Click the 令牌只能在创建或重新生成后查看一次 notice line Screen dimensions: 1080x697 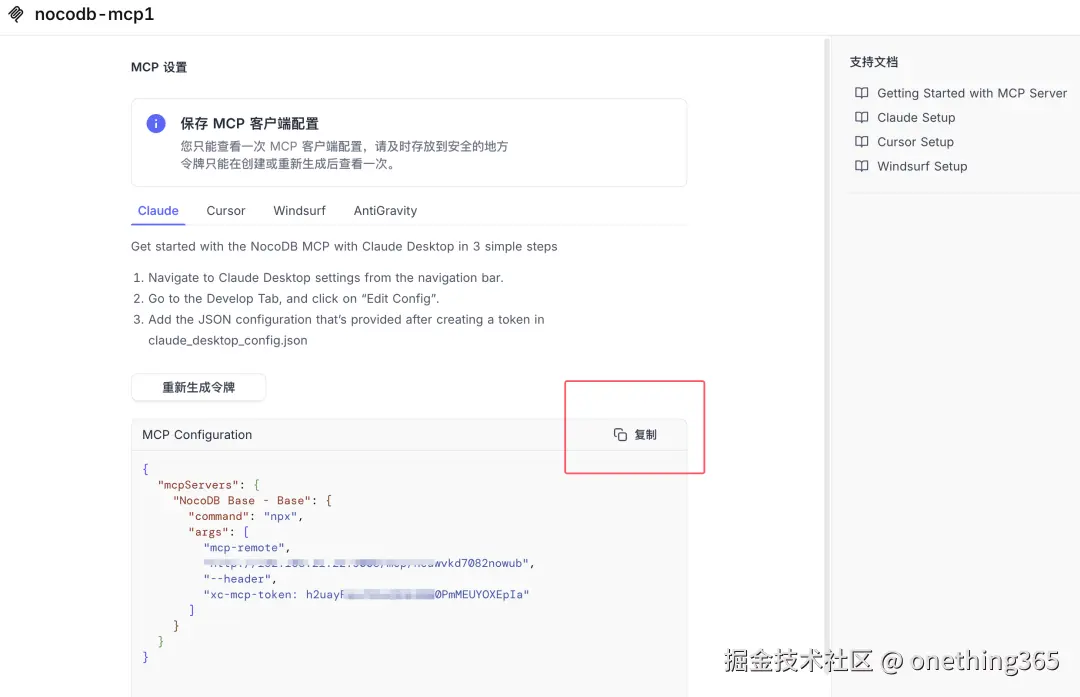coord(288,164)
